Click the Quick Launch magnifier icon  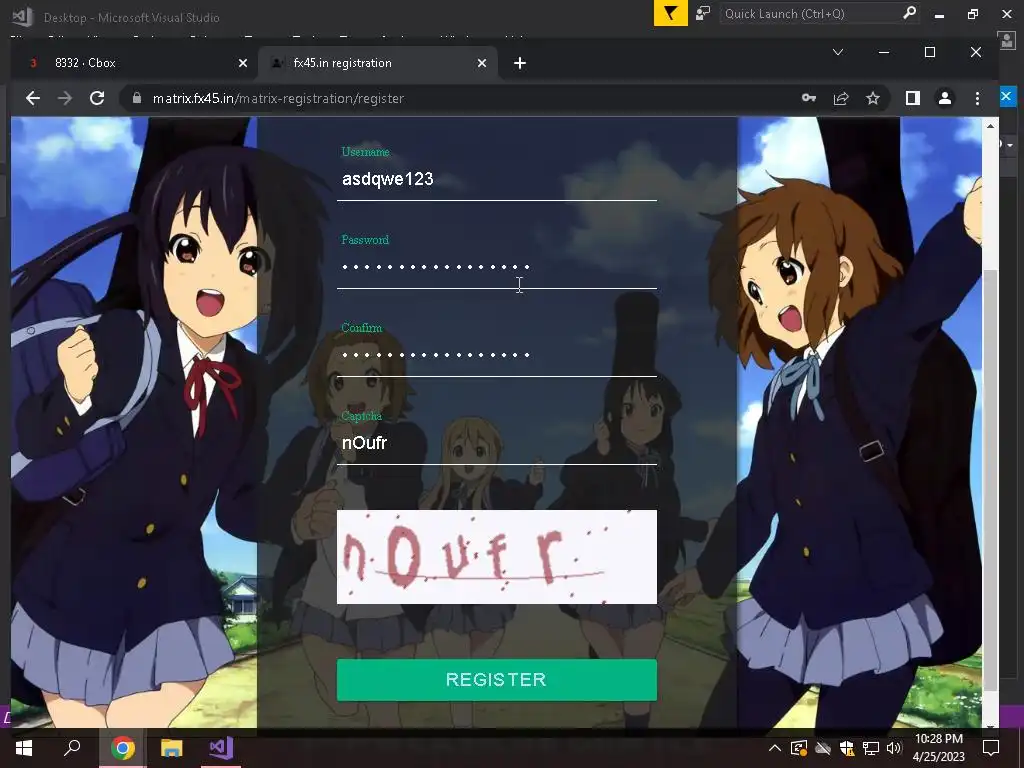[x=909, y=13]
